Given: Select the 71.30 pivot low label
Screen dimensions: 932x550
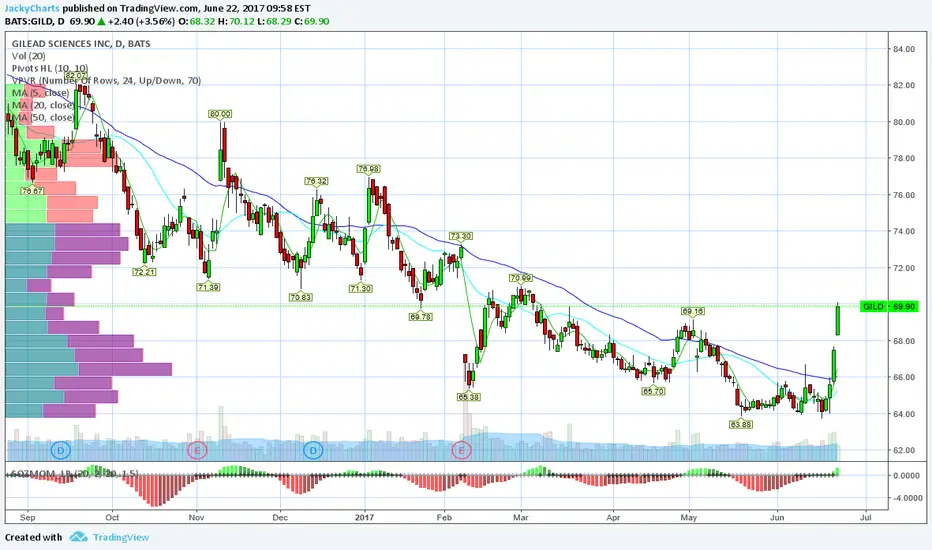Looking at the screenshot, I should 361,288.
